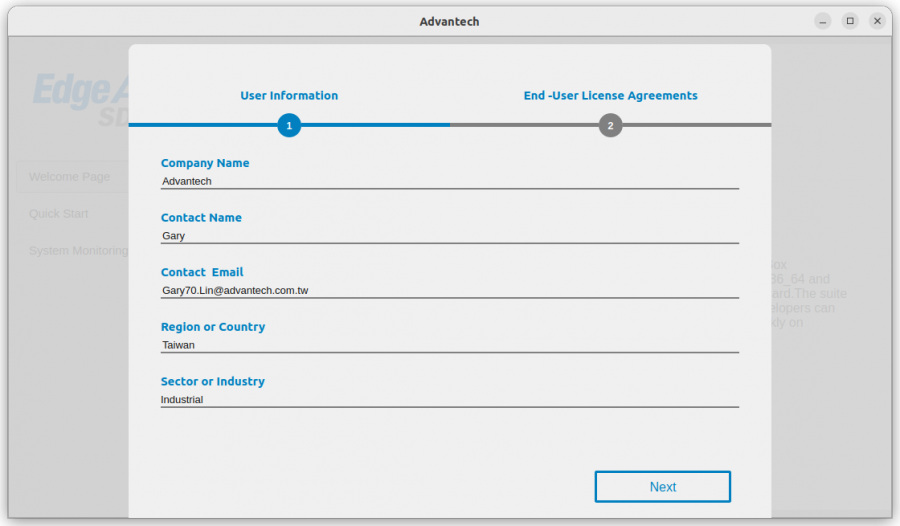The width and height of the screenshot is (900, 526).
Task: Select the End-User License Agreements step label
Action: (610, 95)
